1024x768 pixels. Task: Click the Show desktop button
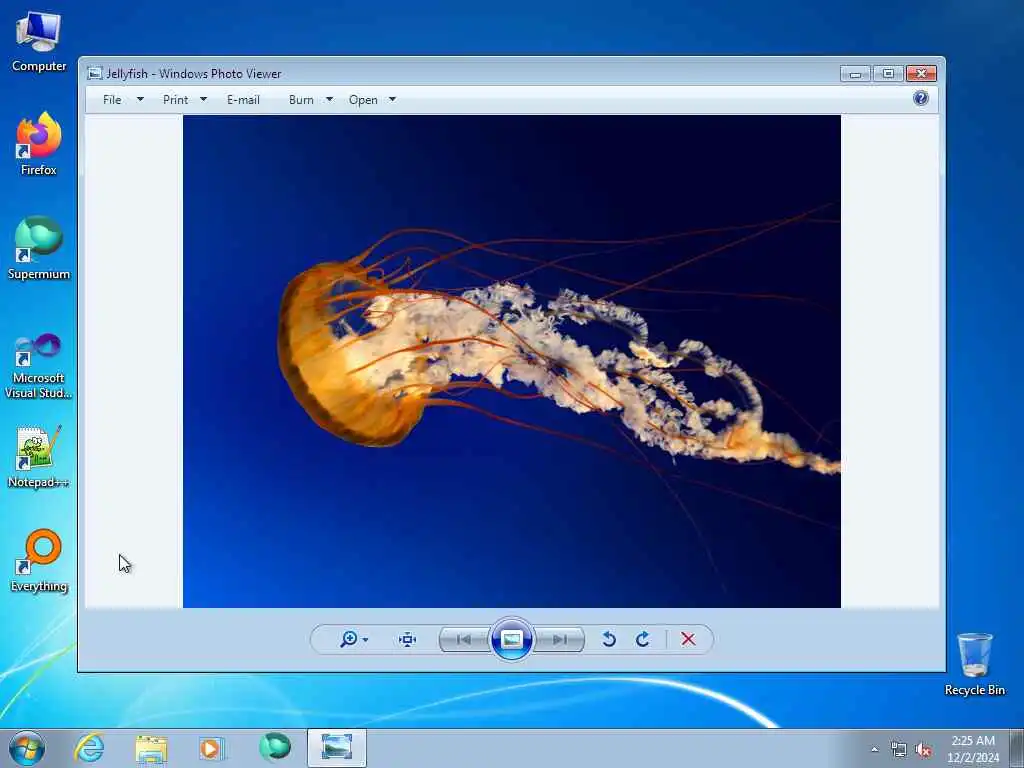click(x=1017, y=748)
